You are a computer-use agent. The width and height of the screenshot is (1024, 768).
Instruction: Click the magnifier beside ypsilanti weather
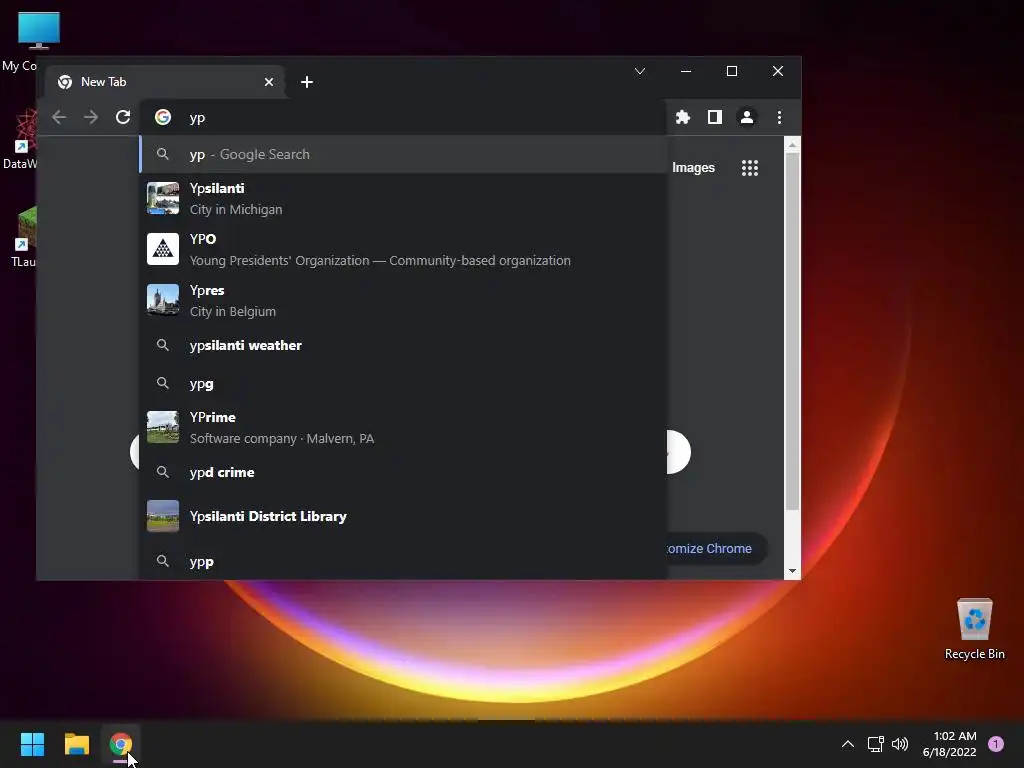pos(163,345)
